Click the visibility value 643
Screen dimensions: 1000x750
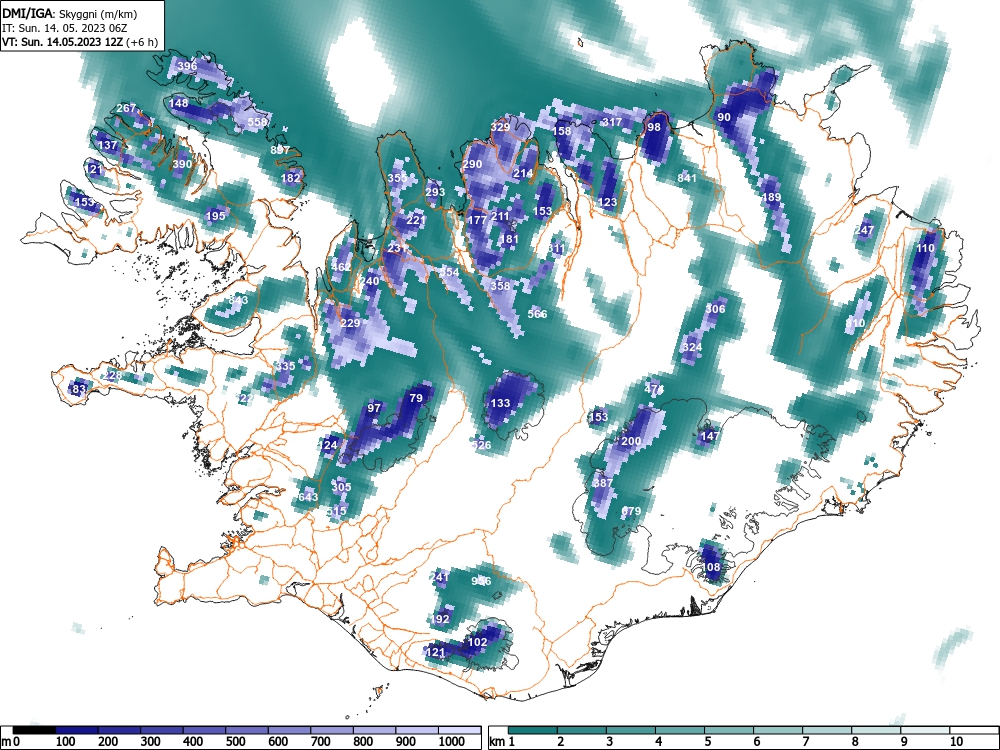point(308,497)
